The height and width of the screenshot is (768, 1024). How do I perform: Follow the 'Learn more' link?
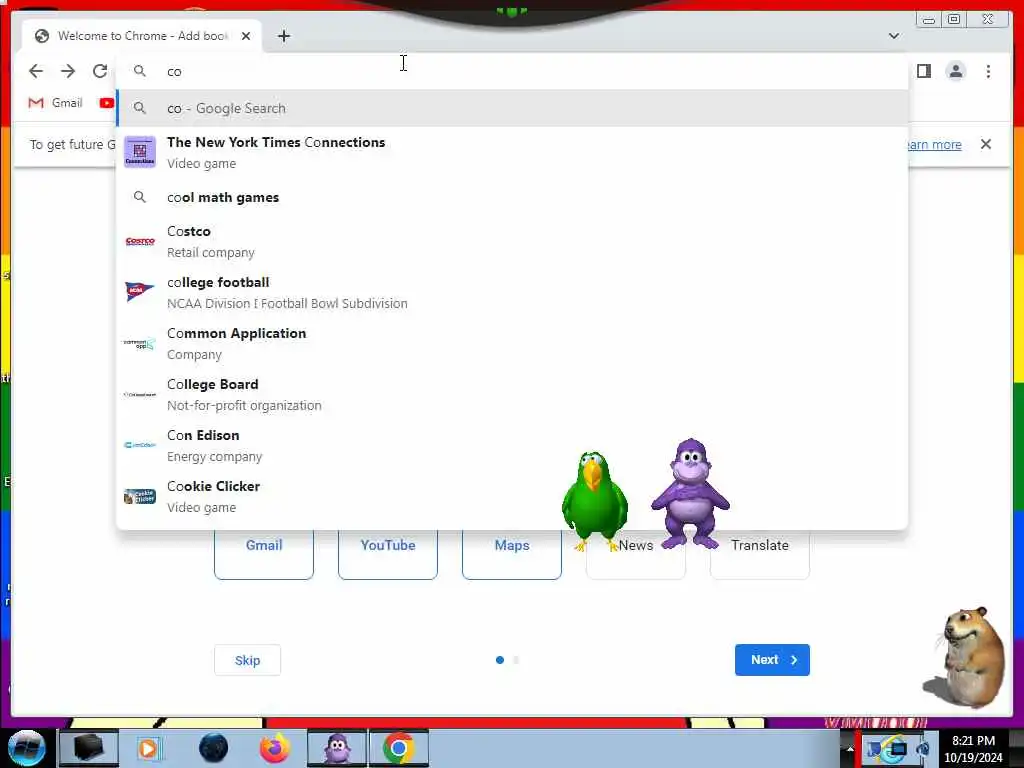(934, 144)
